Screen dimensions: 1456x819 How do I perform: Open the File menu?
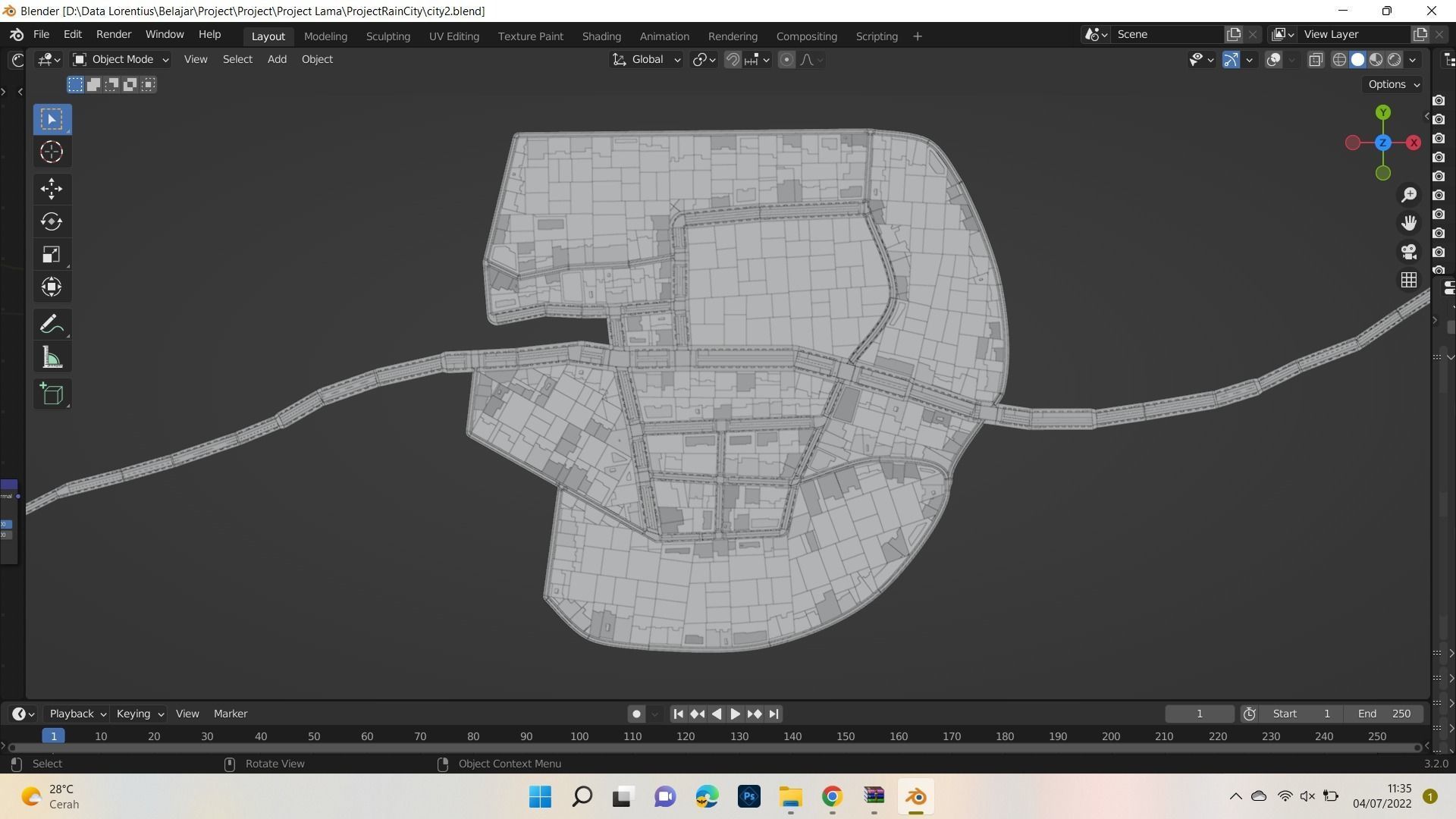[41, 34]
